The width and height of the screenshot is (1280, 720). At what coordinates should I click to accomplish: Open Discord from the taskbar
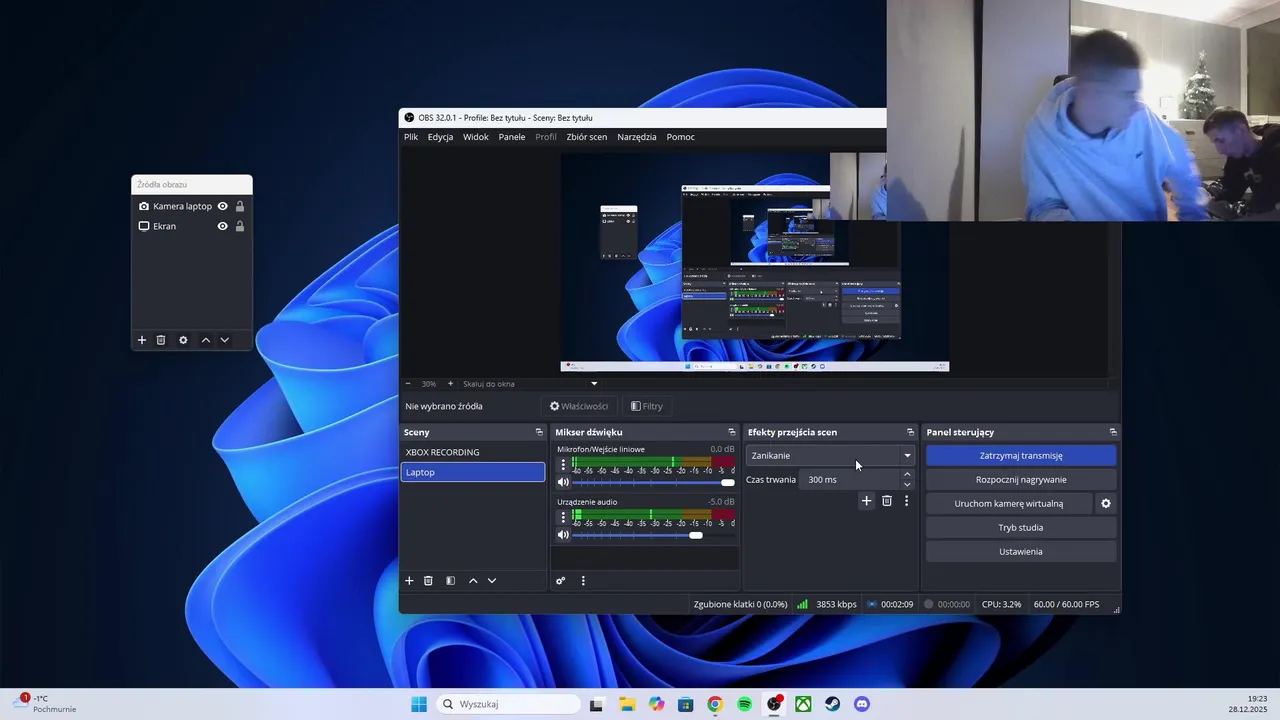point(862,704)
